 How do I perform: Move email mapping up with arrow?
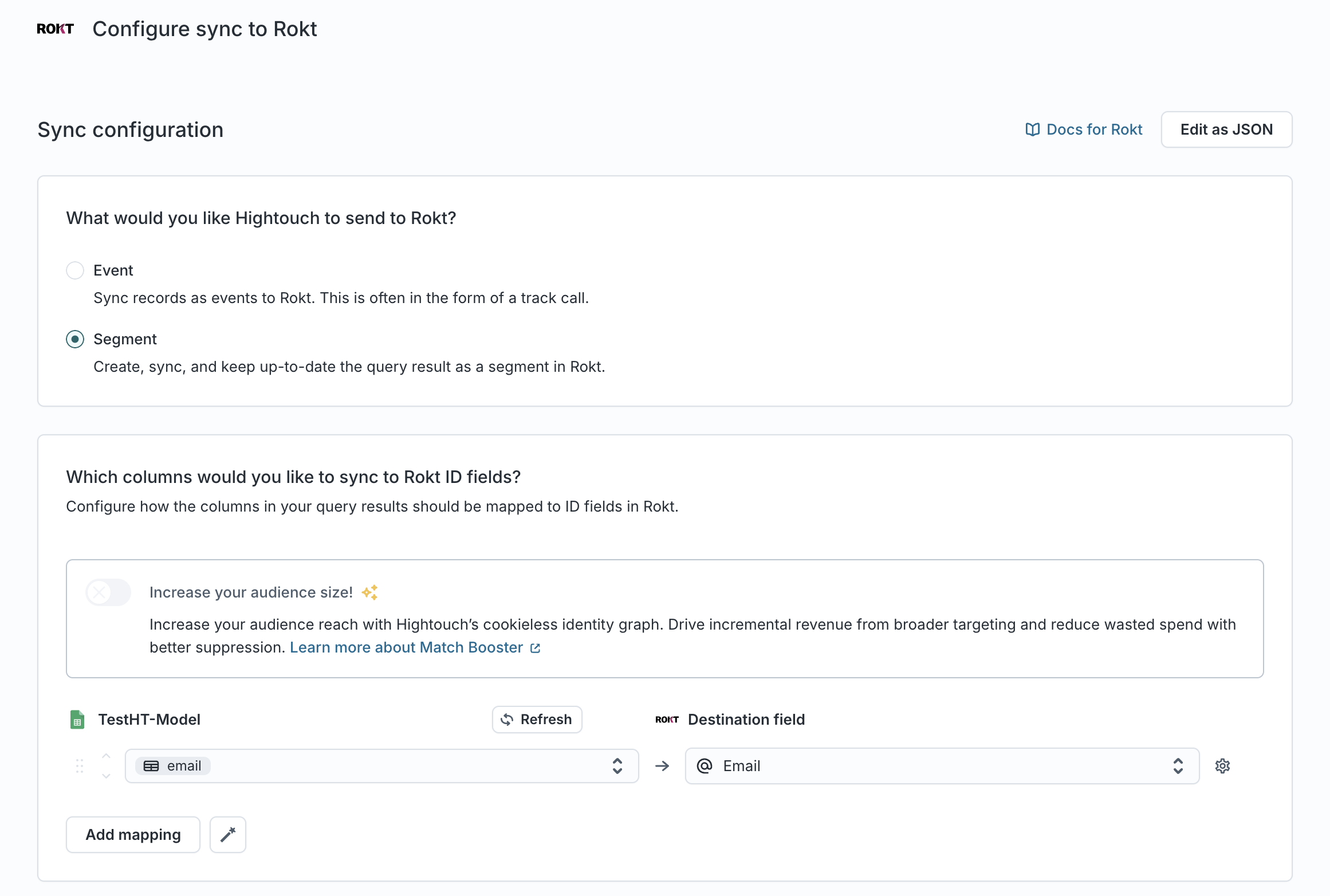106,756
